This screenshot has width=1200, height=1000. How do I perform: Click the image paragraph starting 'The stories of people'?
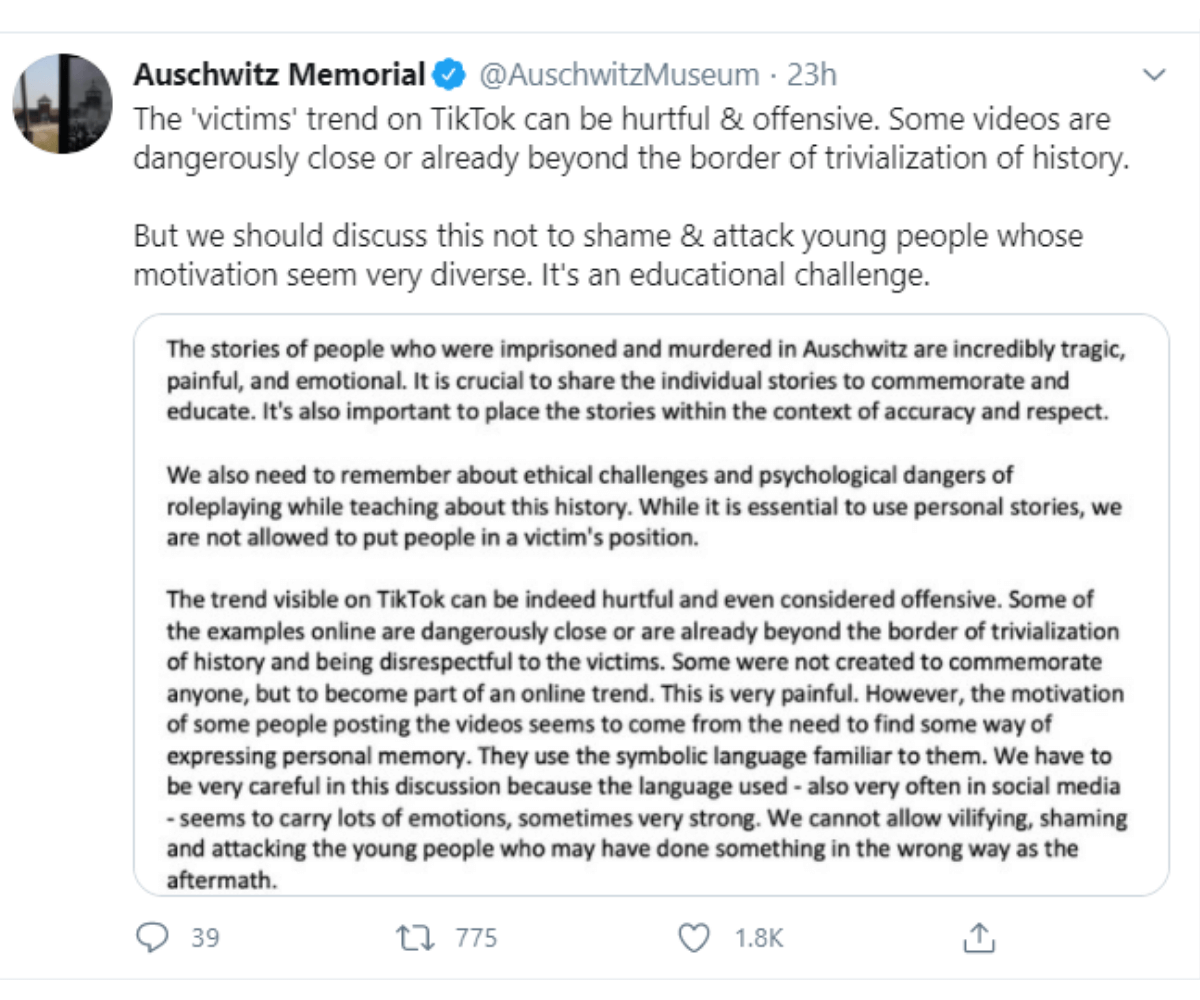(x=638, y=380)
